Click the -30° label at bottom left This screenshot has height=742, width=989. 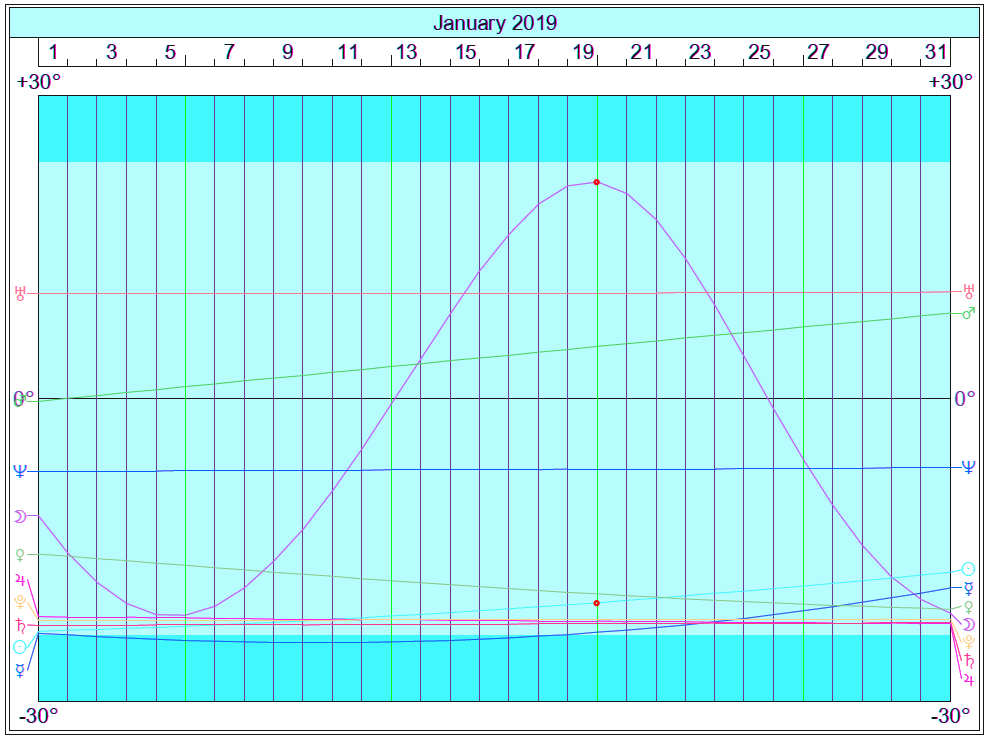[x=38, y=716]
